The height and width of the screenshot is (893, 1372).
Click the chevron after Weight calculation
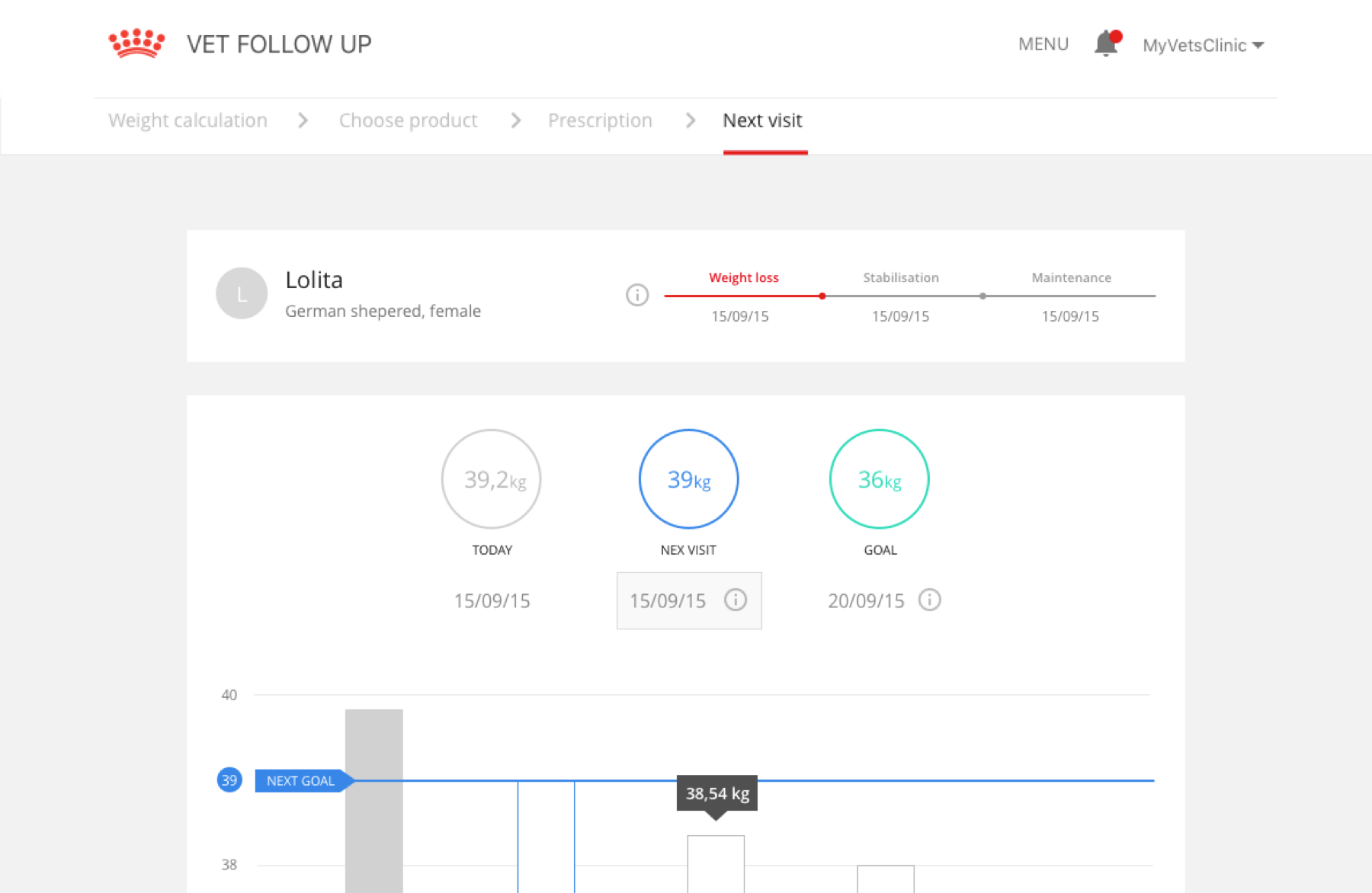click(303, 120)
